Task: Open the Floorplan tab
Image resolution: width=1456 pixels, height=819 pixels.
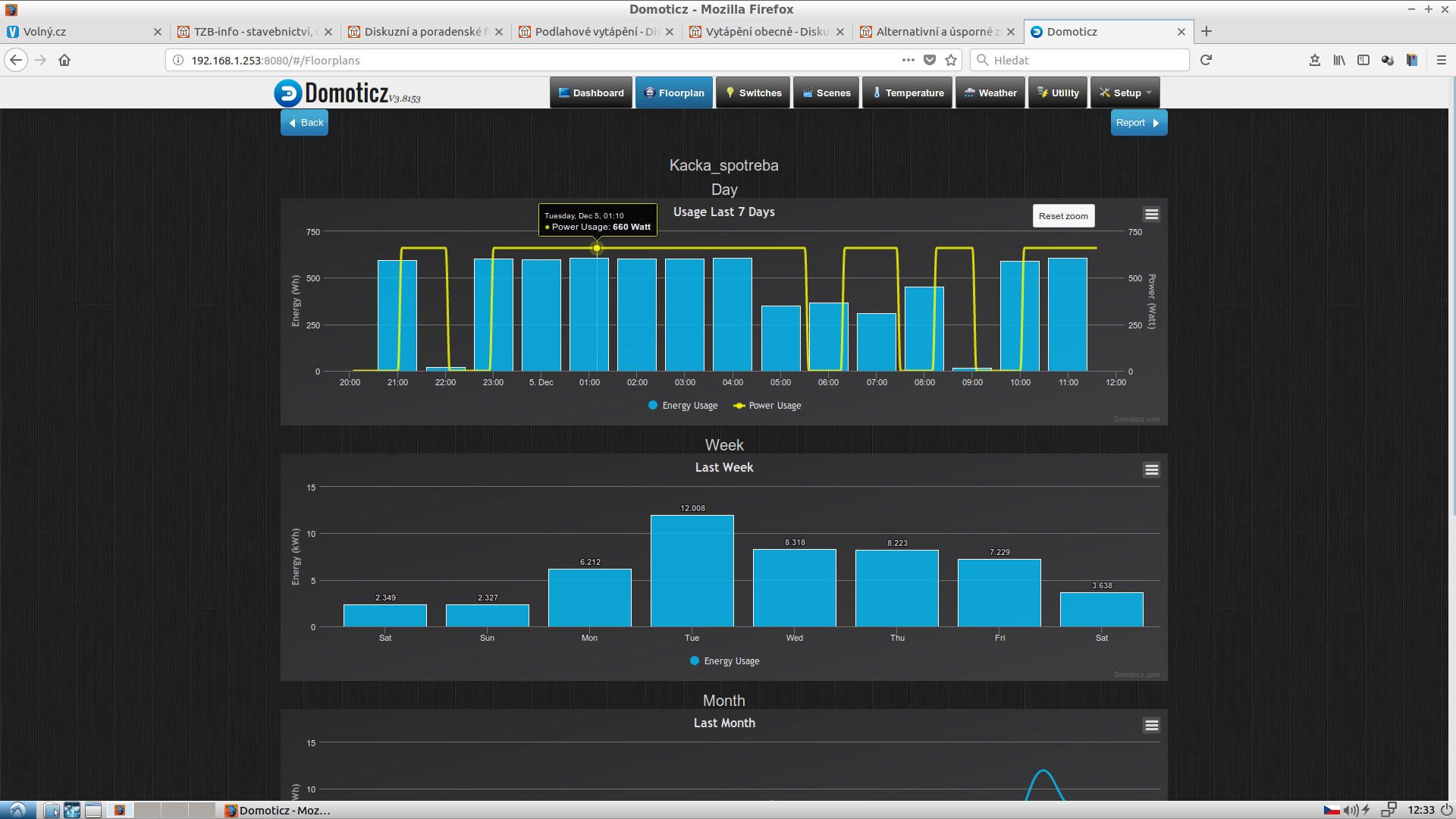Action: point(674,93)
